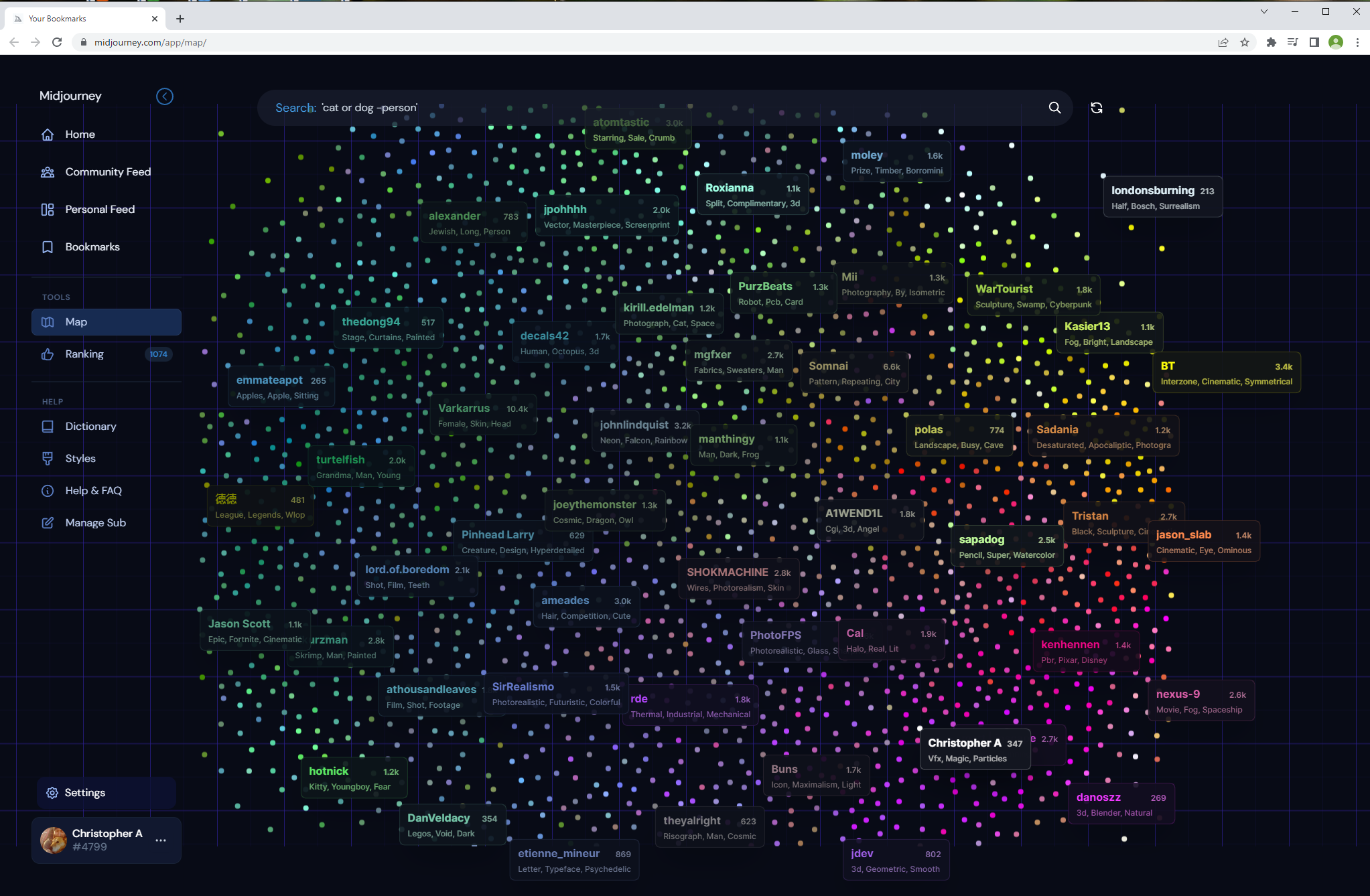Open the BT user card

(1226, 373)
